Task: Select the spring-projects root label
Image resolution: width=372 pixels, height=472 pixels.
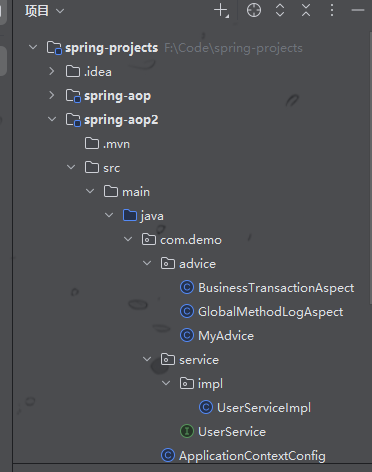Action: tap(111, 48)
